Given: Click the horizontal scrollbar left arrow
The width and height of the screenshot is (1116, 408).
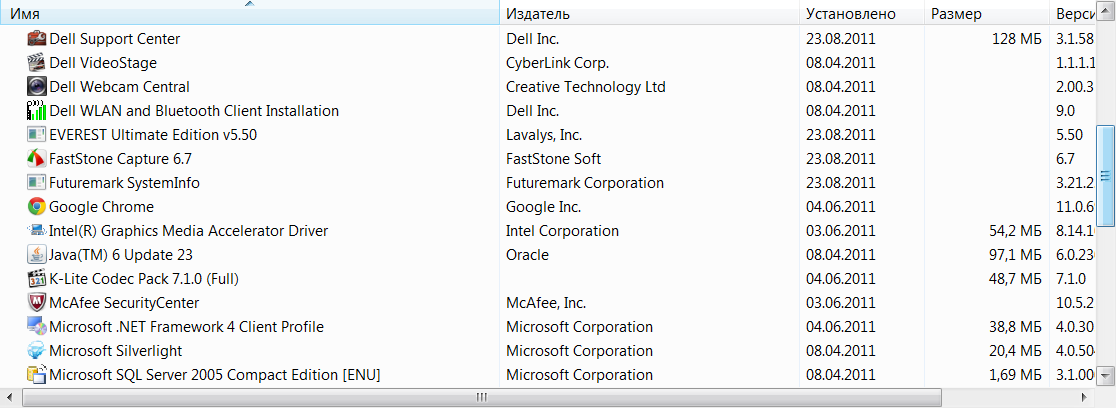Looking at the screenshot, I should 9,398.
